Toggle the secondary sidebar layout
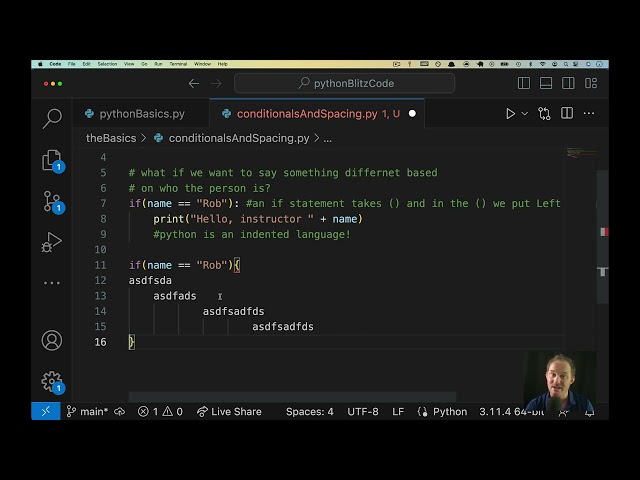This screenshot has width=640, height=480. 568,83
